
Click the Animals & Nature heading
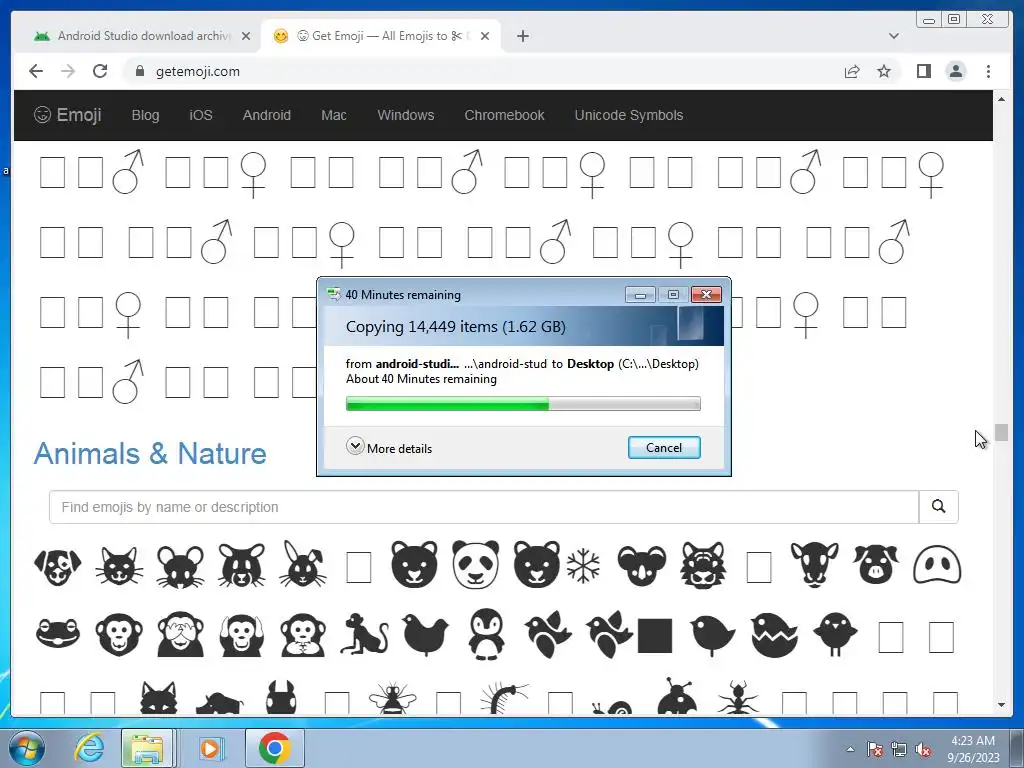pyautogui.click(x=150, y=453)
